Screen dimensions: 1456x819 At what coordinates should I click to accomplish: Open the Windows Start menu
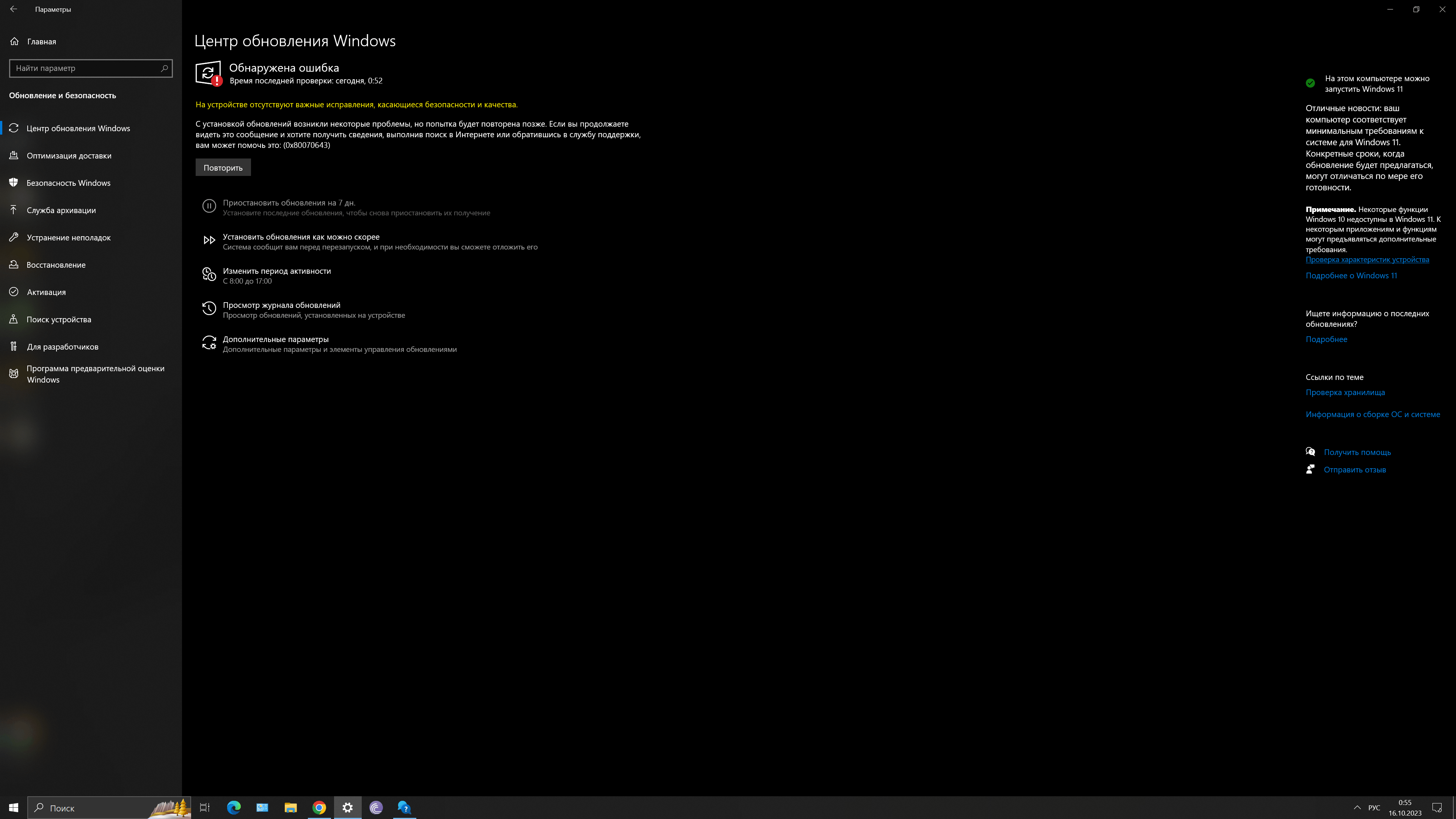tap(14, 808)
